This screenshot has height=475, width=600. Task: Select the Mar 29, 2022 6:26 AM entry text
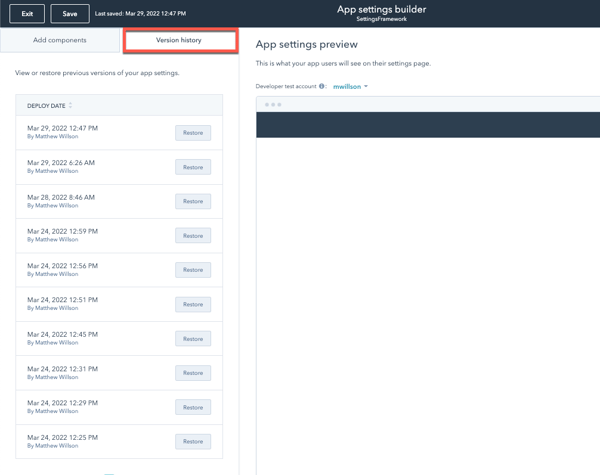pos(61,163)
